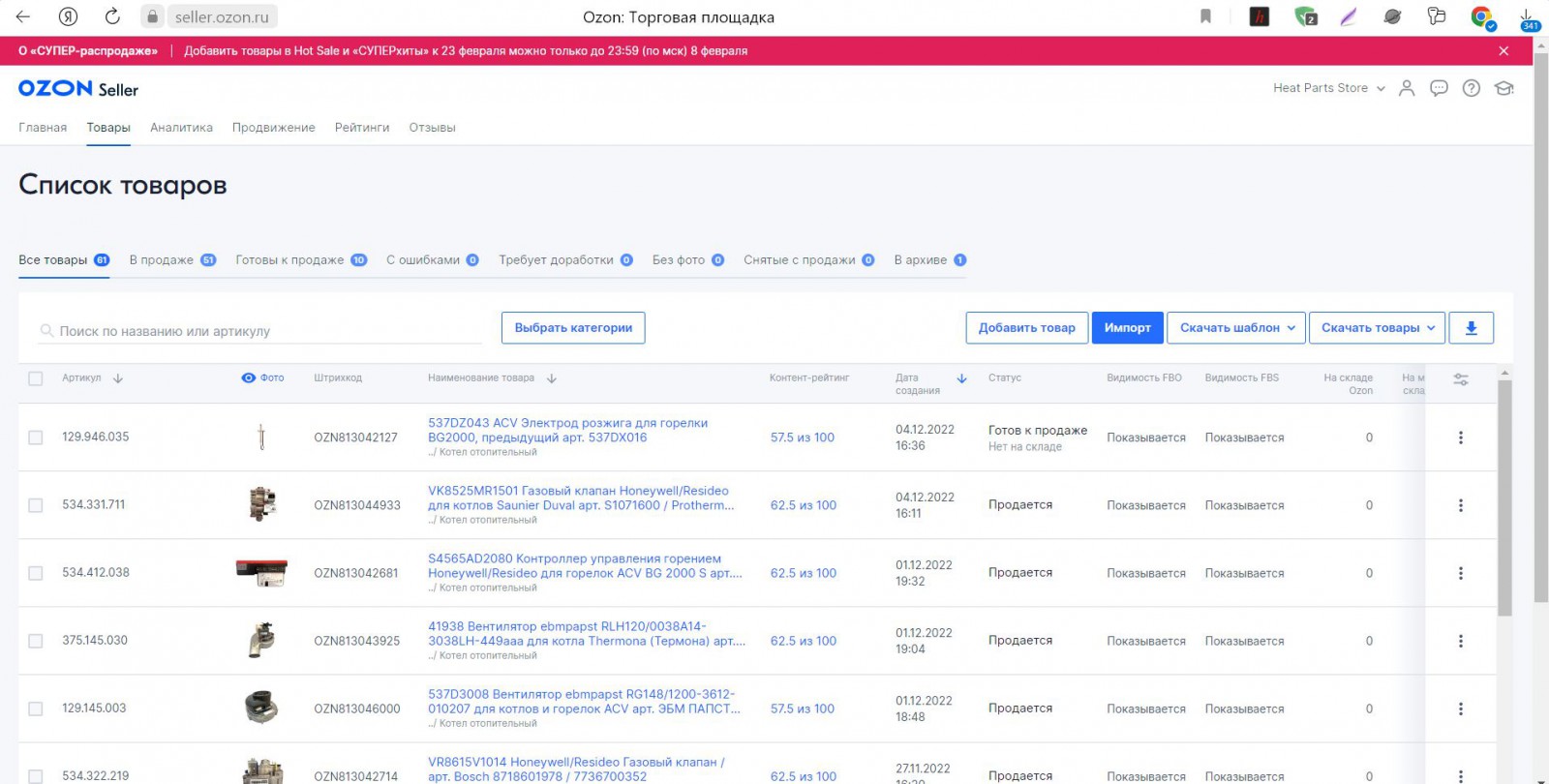Click the product list vertical scrollbar
This screenshot has height=784, width=1549.
click(x=1504, y=498)
